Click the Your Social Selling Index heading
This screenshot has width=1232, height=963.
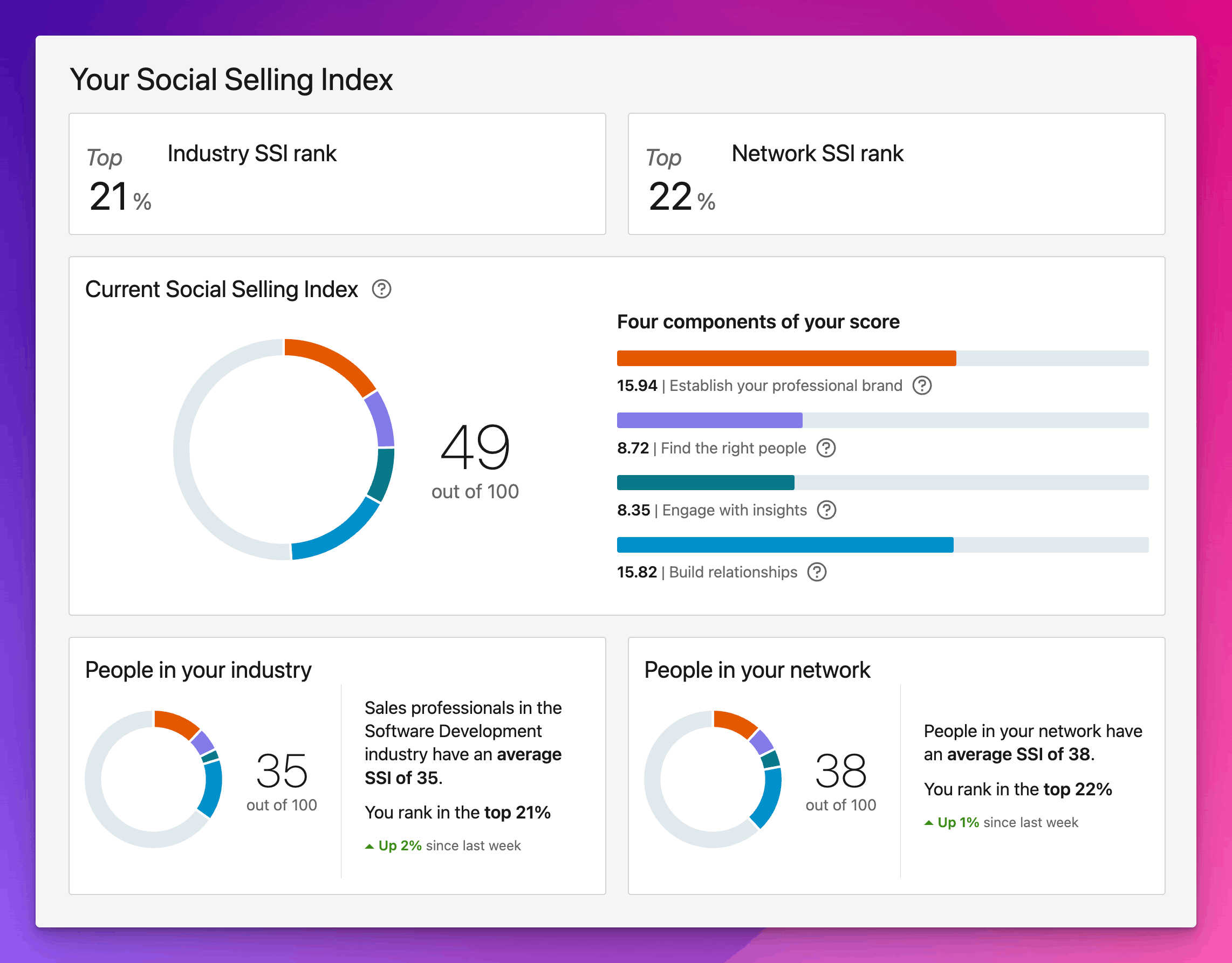(x=231, y=79)
